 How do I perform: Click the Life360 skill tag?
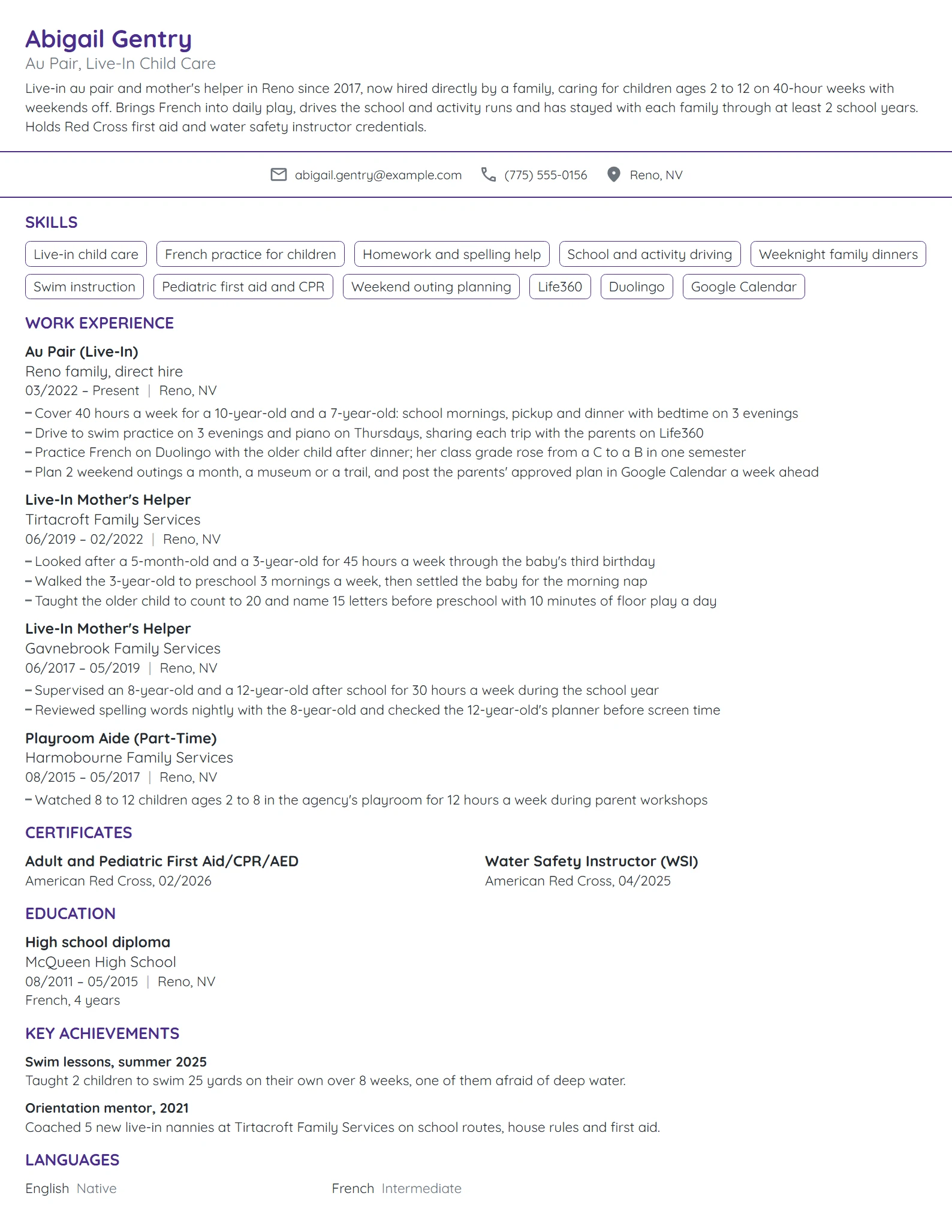coord(560,287)
